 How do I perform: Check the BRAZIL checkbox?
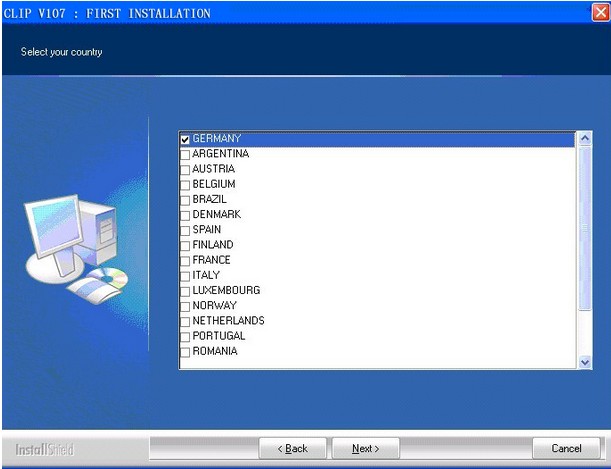click(x=185, y=200)
